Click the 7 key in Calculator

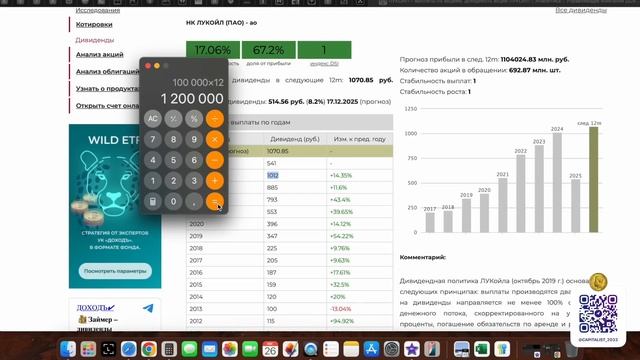(153, 140)
